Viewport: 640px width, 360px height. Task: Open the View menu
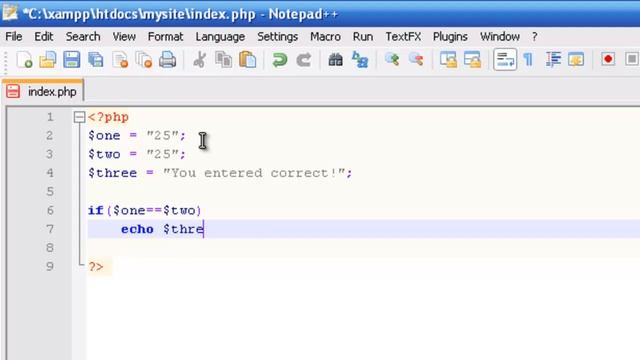(x=124, y=37)
